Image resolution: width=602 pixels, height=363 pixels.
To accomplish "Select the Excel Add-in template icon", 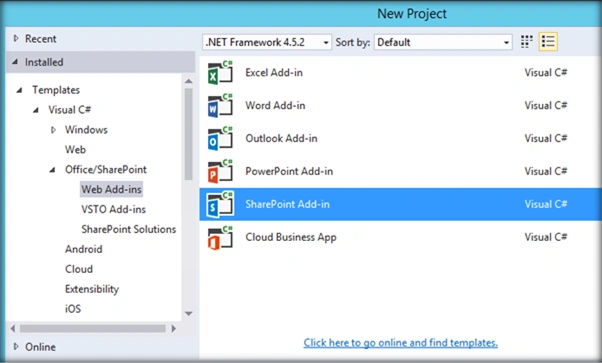I will click(220, 72).
